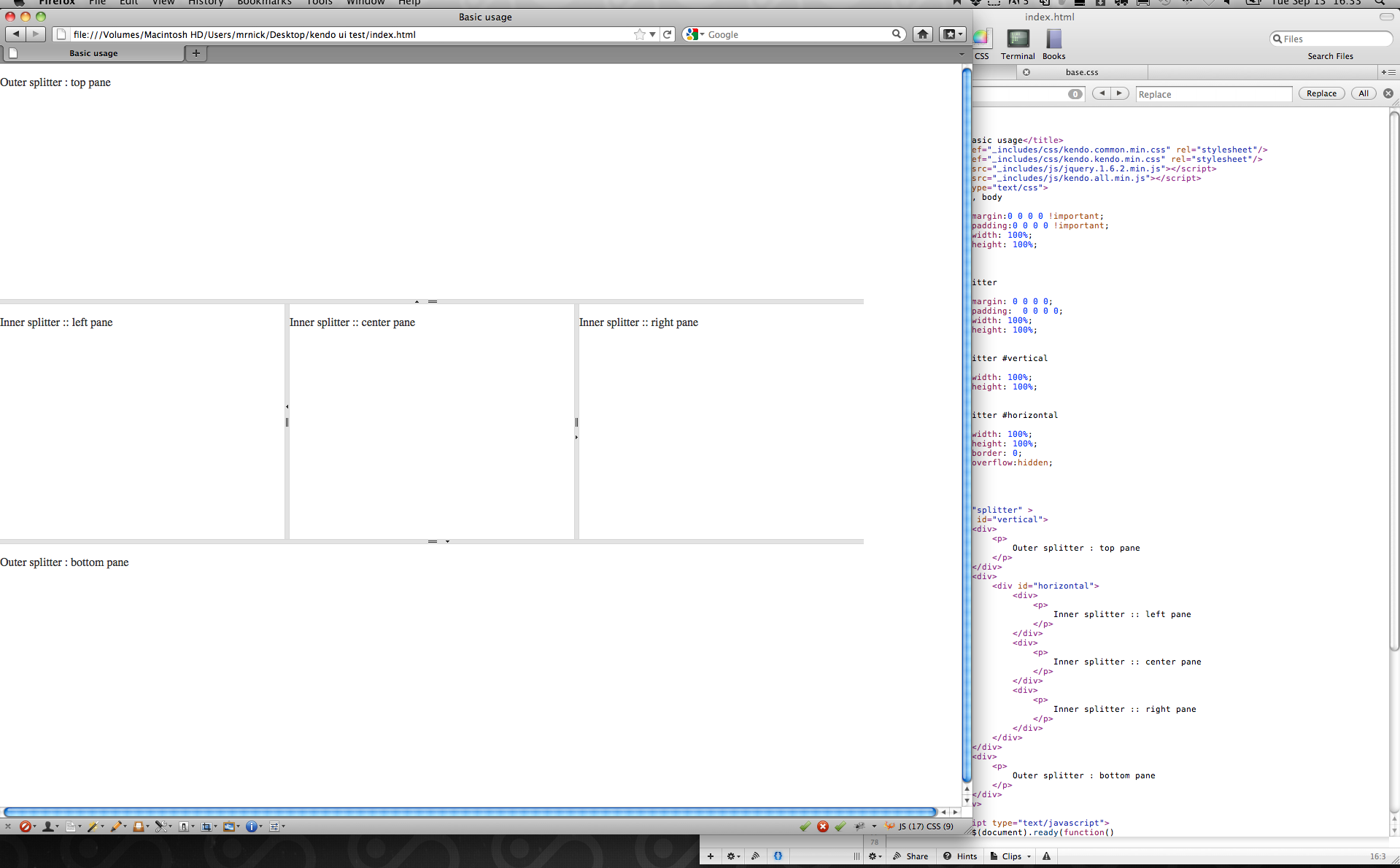The width and height of the screenshot is (1400, 868).
Task: Go back in Firefox history
Action: click(15, 34)
